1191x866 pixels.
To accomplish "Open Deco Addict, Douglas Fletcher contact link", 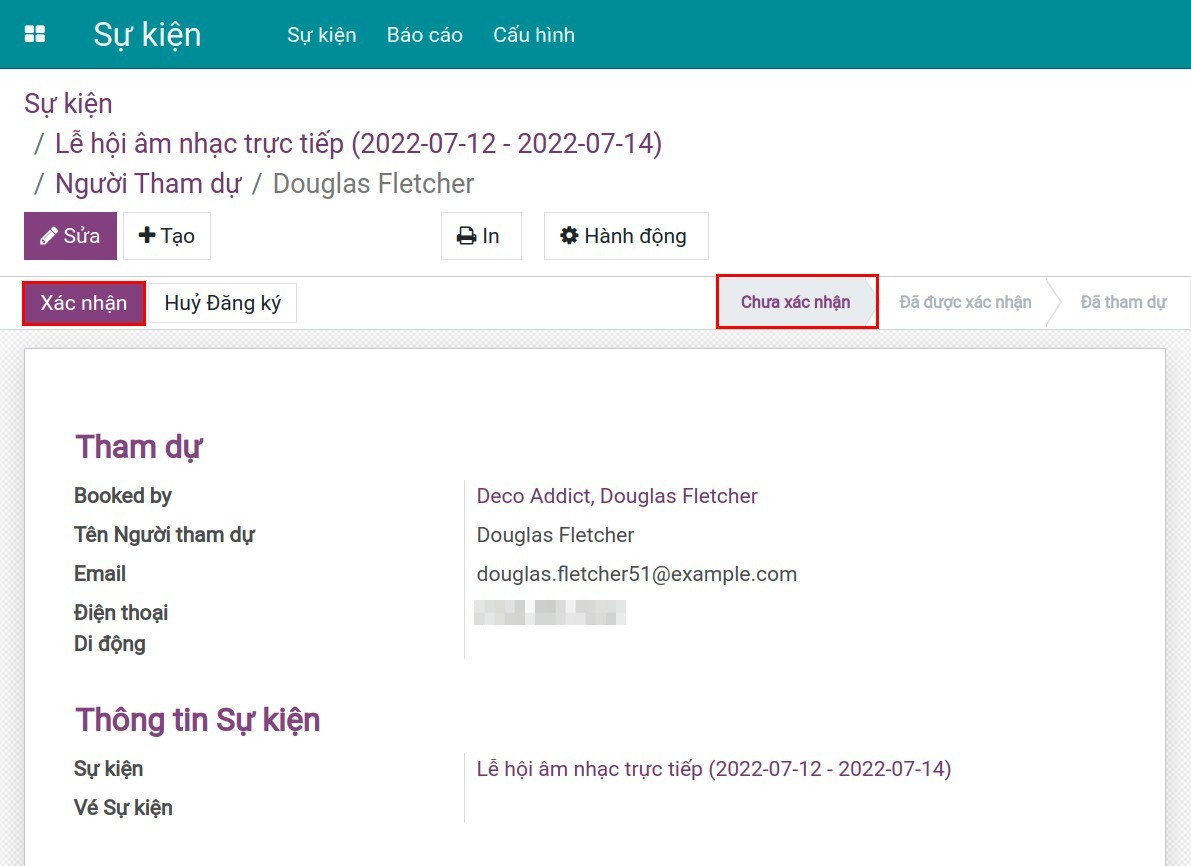I will coord(617,496).
